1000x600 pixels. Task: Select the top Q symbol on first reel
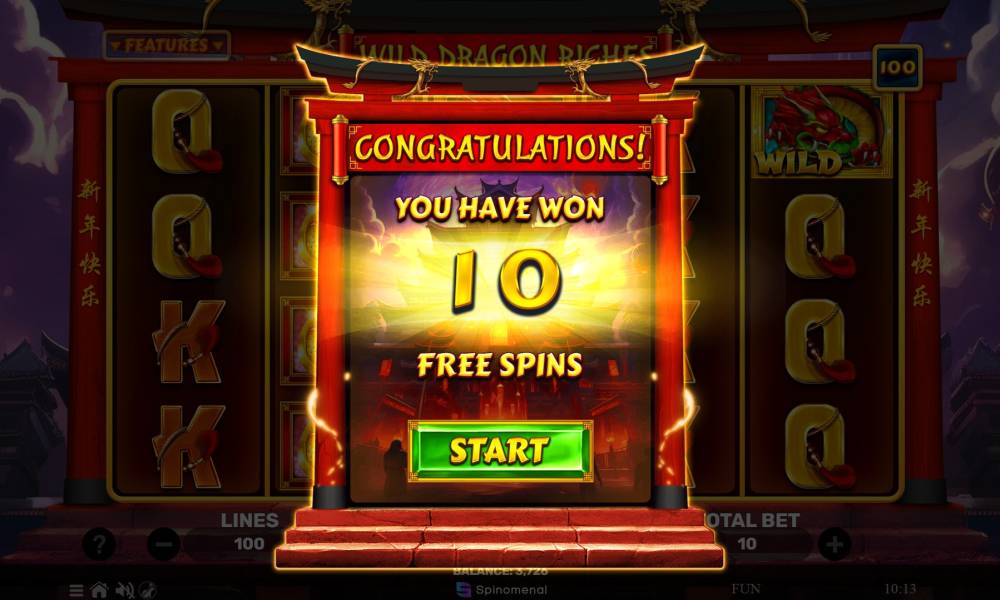point(185,132)
